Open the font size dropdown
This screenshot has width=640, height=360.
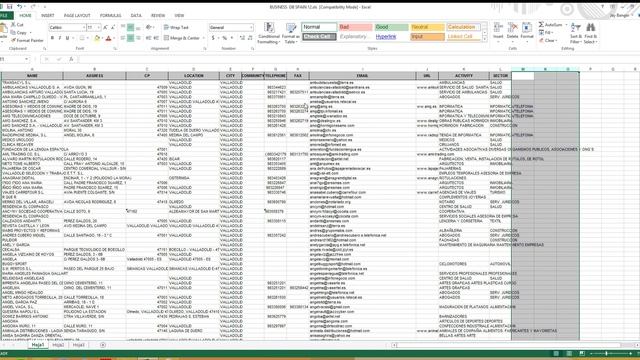pos(98,27)
